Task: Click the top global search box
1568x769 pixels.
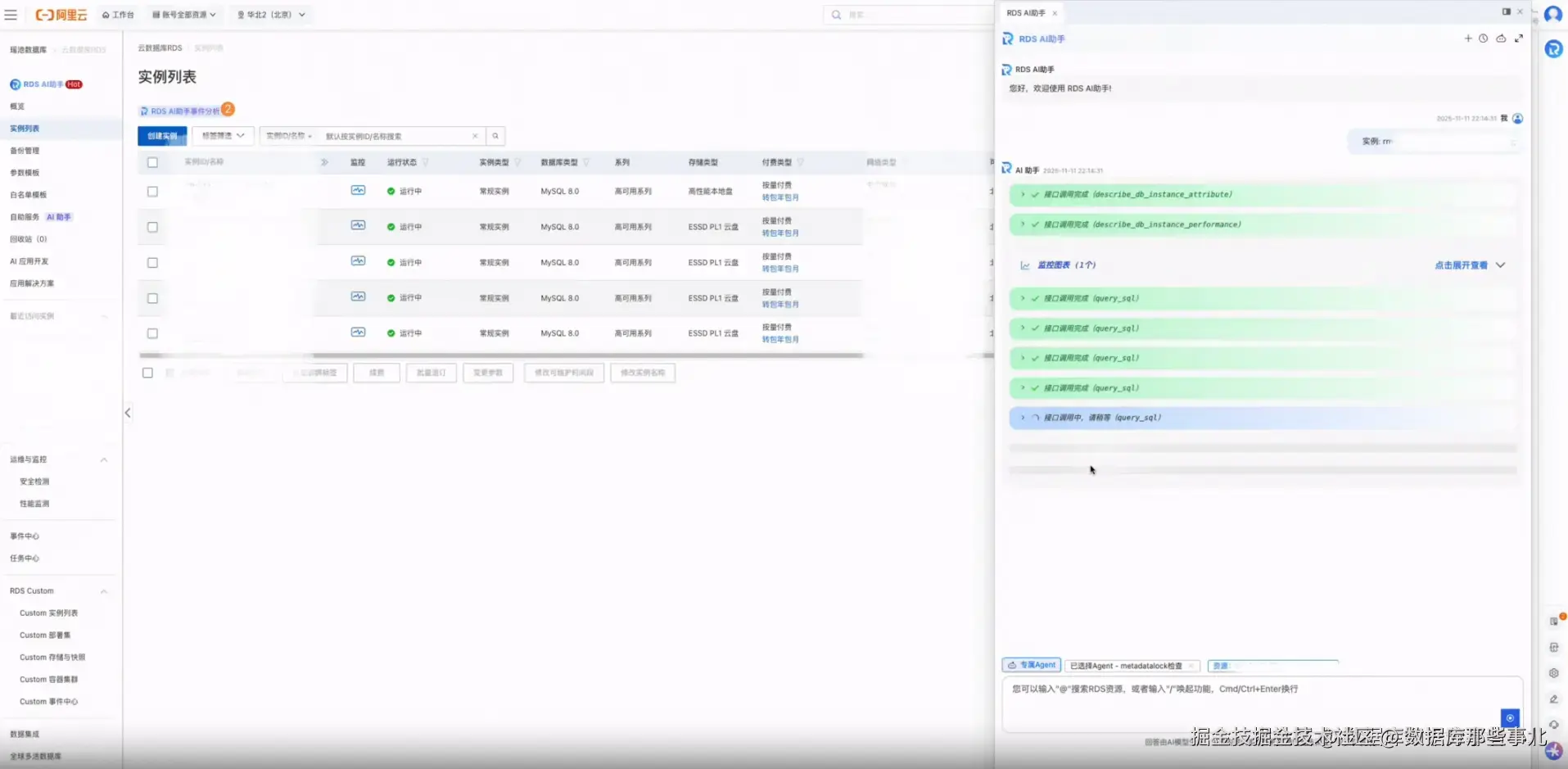Action: point(909,15)
